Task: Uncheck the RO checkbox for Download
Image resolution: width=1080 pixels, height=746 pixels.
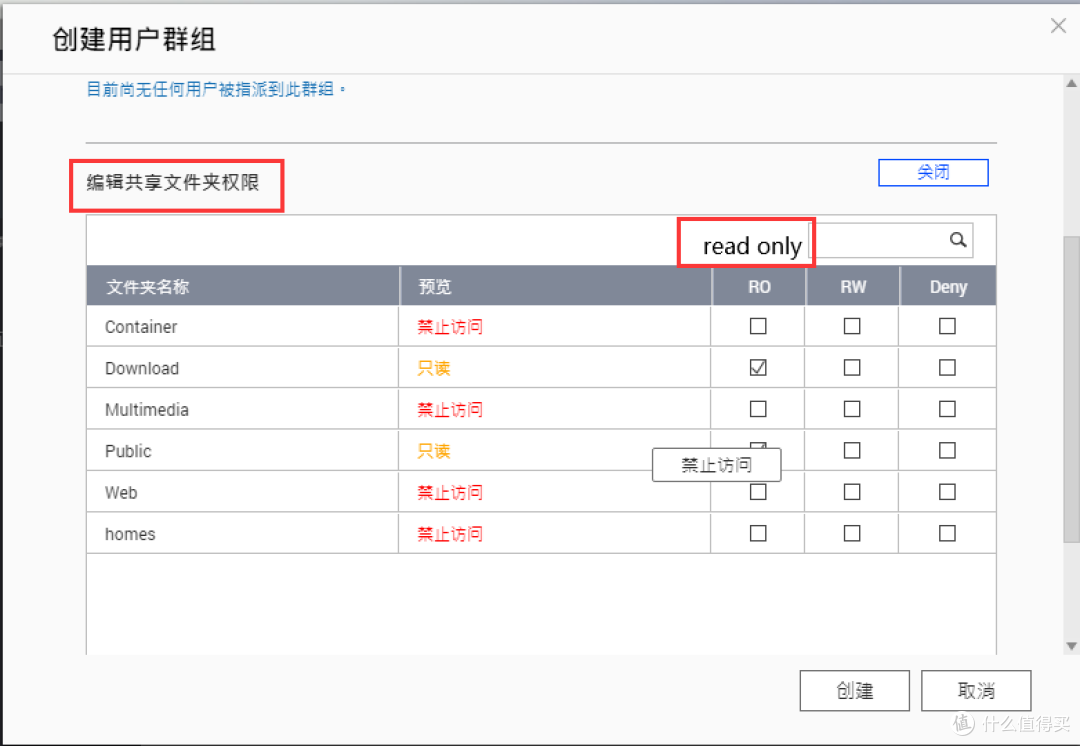Action: (x=757, y=367)
